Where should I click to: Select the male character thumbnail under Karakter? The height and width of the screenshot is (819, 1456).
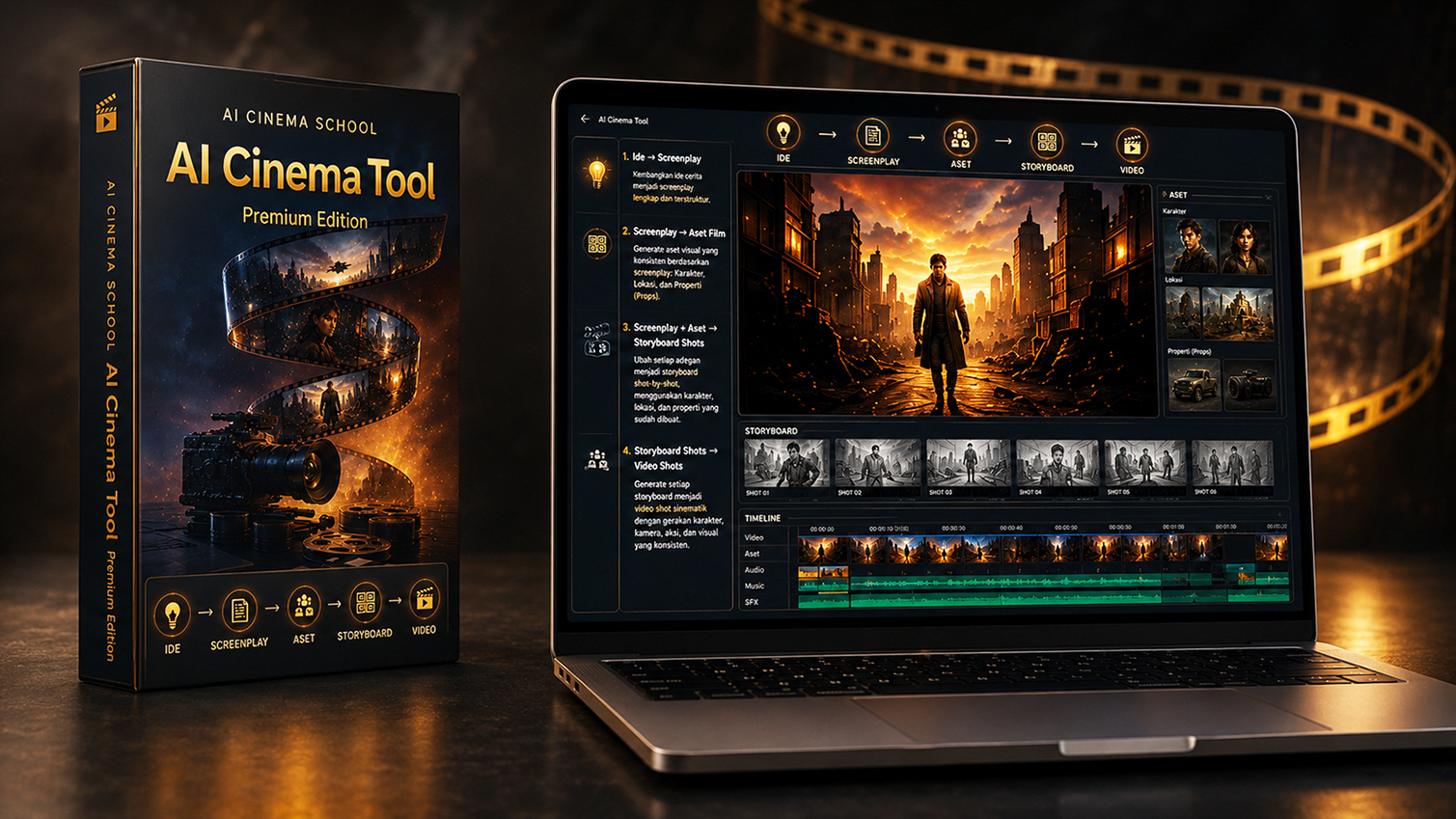pos(1189,246)
